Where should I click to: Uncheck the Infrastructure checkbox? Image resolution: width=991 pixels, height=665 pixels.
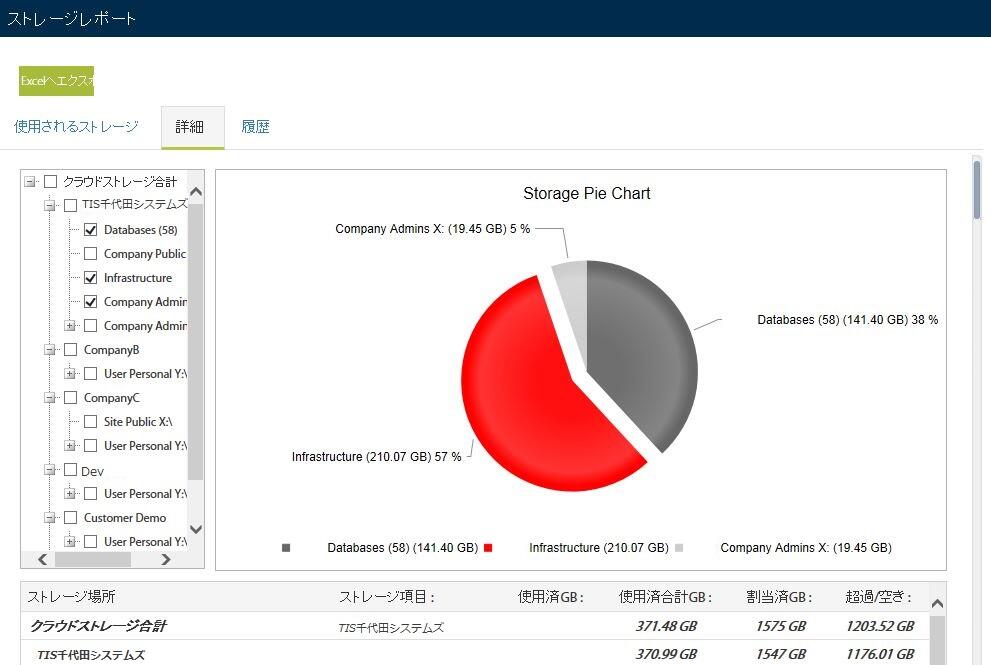(x=90, y=278)
